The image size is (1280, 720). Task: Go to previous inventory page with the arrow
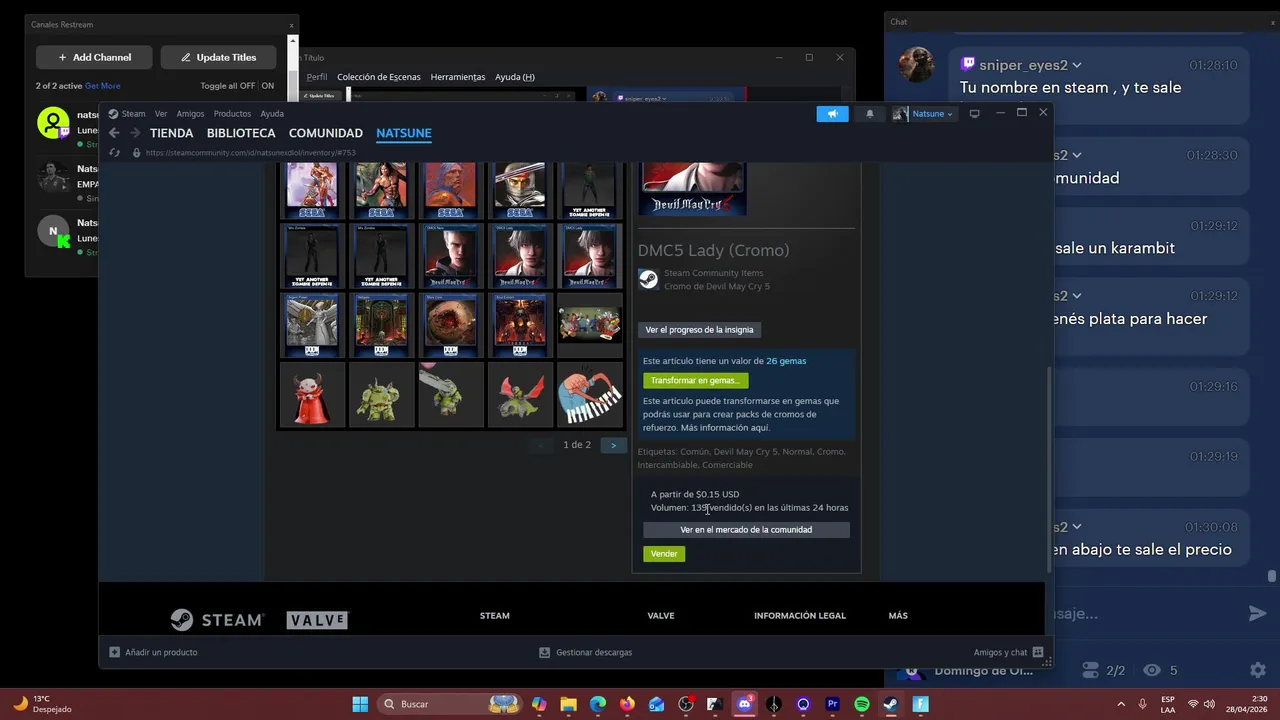coord(541,445)
